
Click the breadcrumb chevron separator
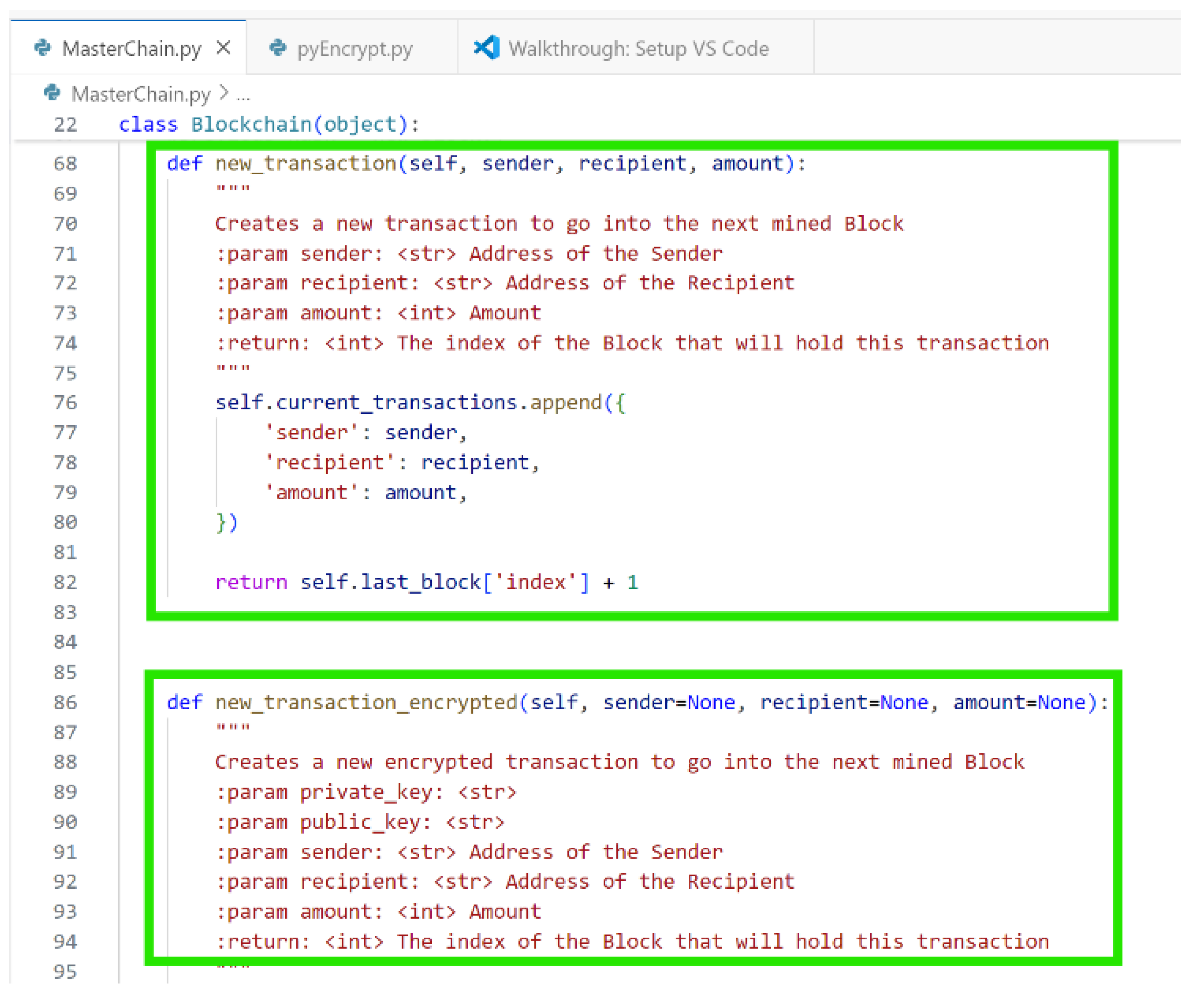pos(224,93)
